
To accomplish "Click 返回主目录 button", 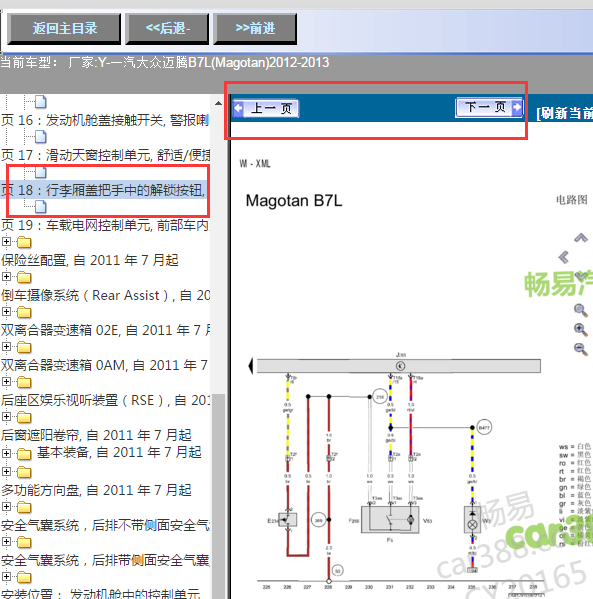I will click(64, 29).
